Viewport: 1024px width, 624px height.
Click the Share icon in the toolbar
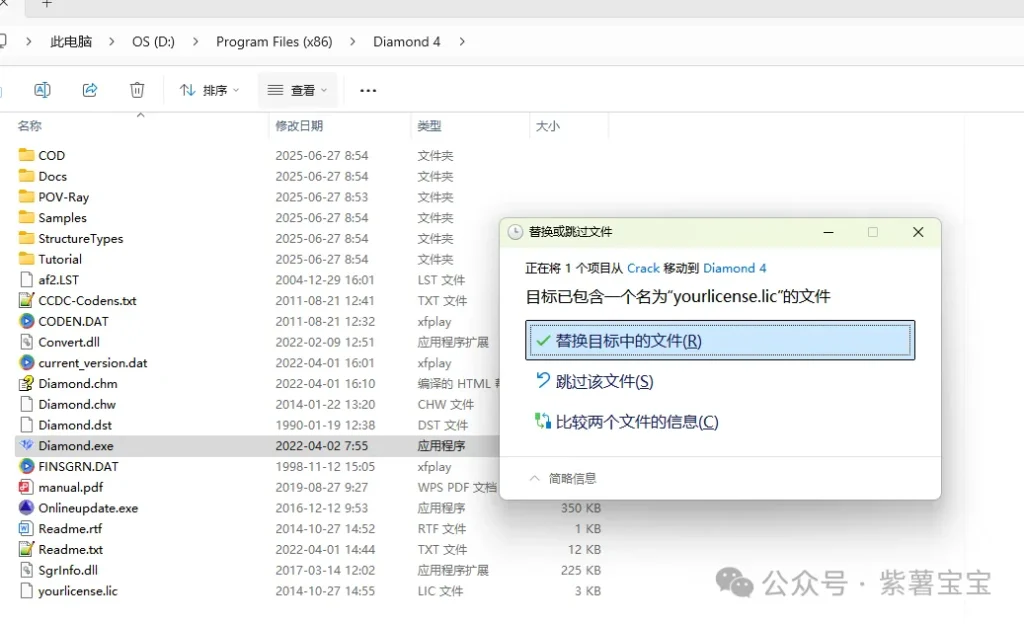tap(90, 90)
